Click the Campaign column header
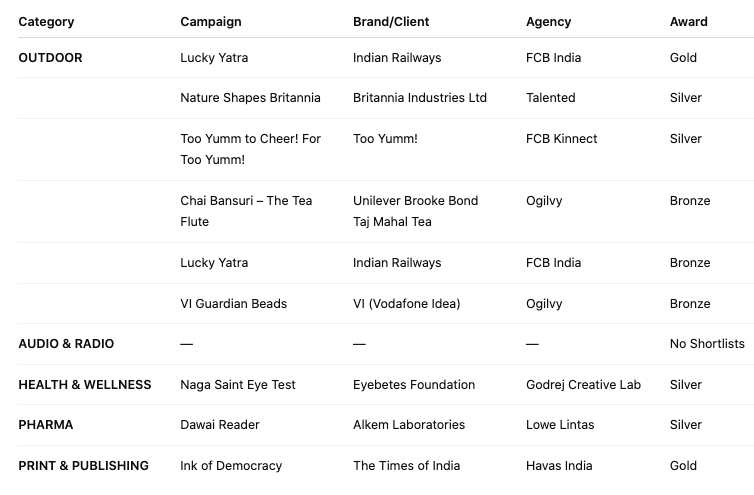The image size is (754, 495). click(210, 21)
